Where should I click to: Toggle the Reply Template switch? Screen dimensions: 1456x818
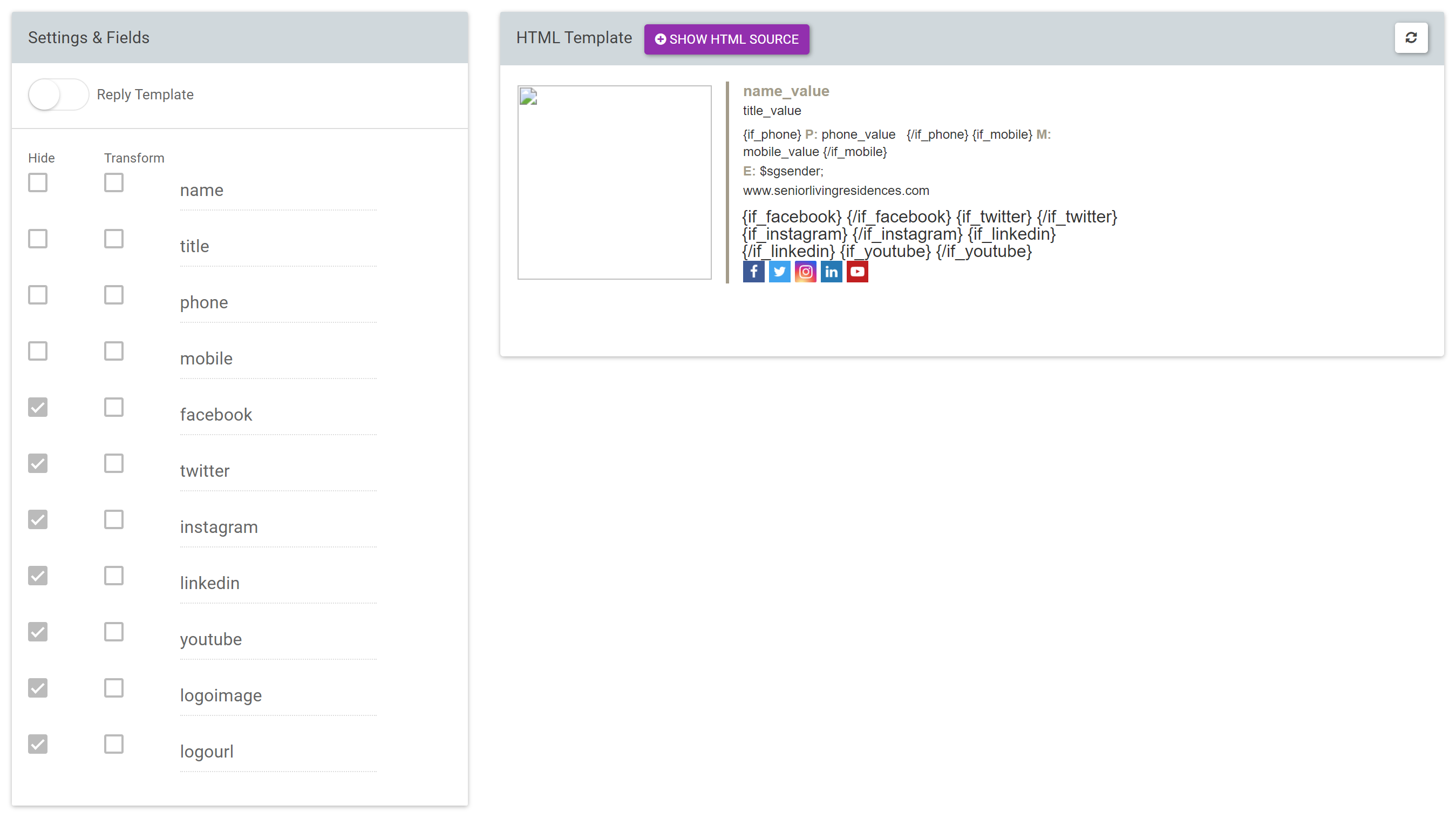pyautogui.click(x=58, y=94)
